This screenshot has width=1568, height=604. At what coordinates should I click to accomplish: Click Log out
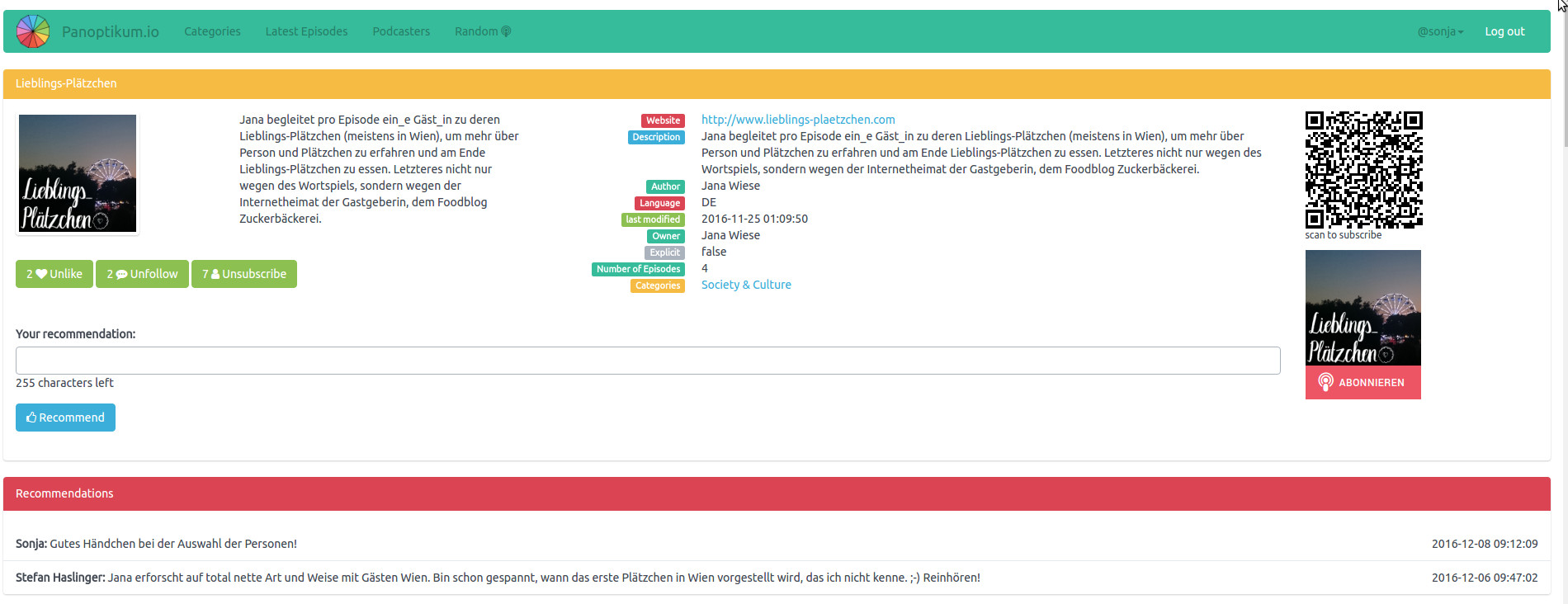(1504, 31)
